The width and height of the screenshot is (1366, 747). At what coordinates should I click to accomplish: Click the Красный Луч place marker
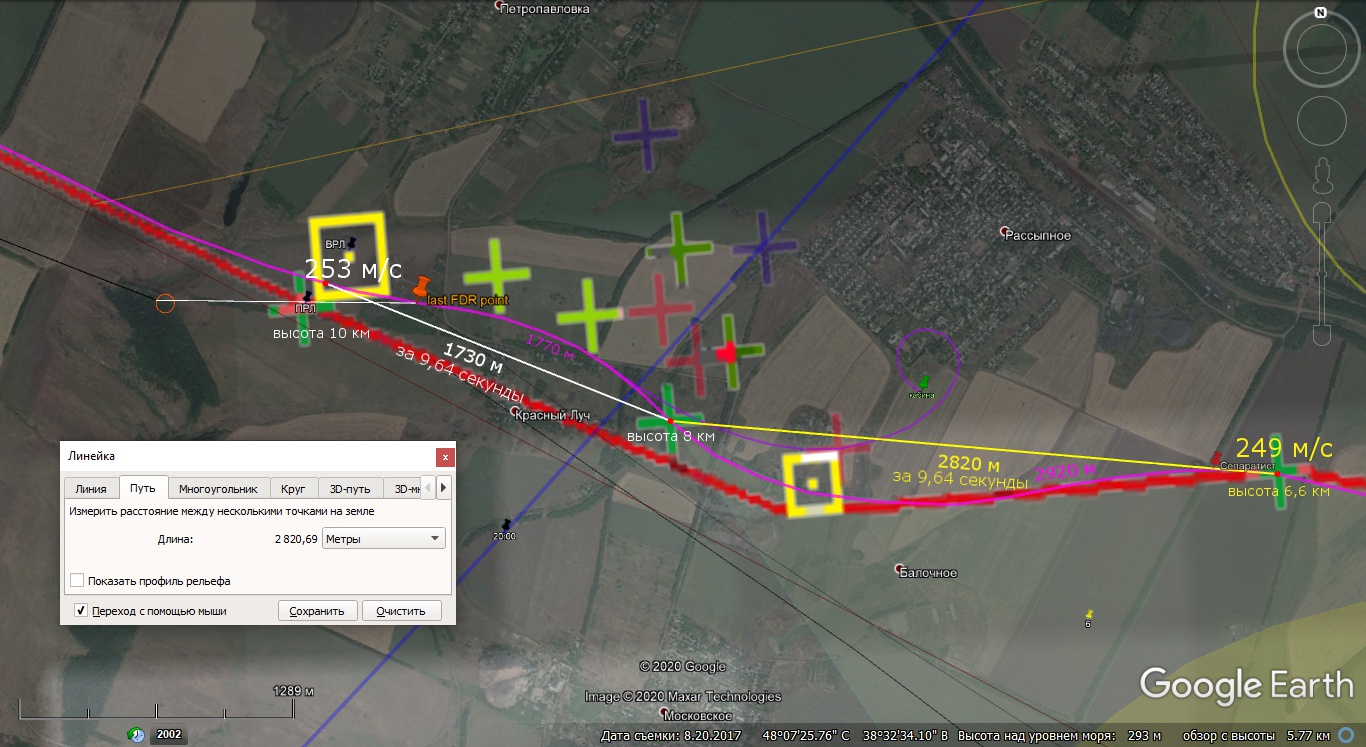click(515, 411)
